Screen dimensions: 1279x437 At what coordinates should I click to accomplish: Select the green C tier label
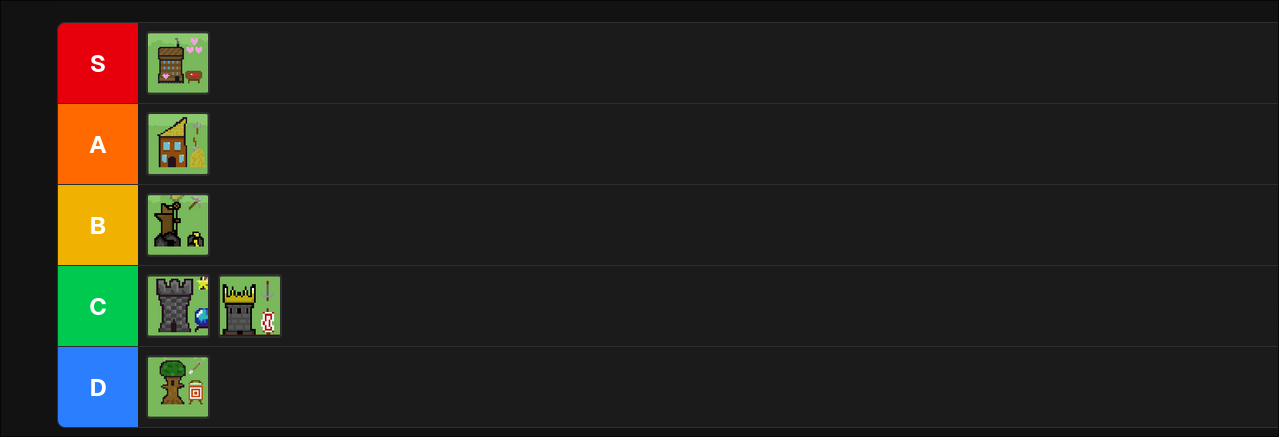tap(98, 306)
